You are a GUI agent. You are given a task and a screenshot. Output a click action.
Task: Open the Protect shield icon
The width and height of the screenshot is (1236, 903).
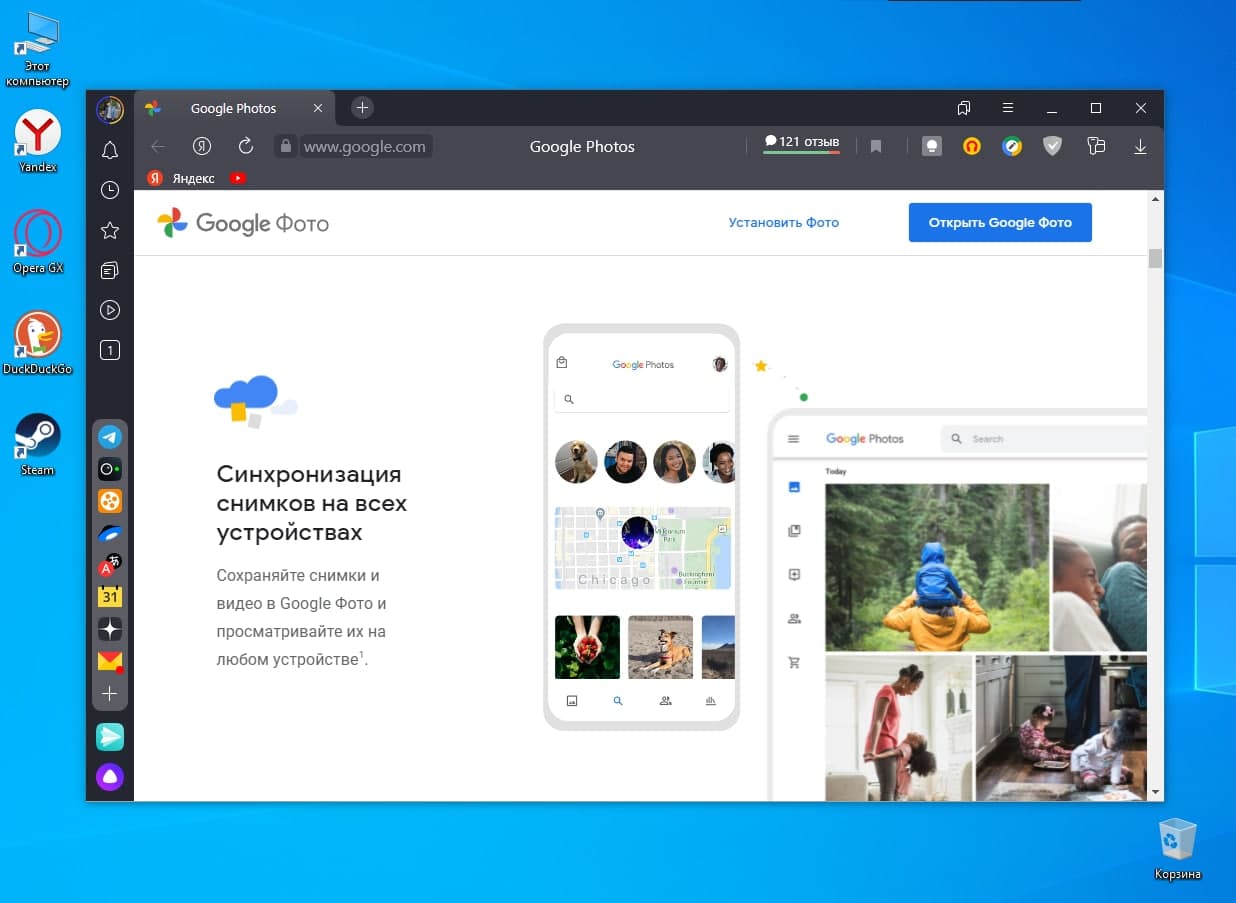coord(1052,146)
